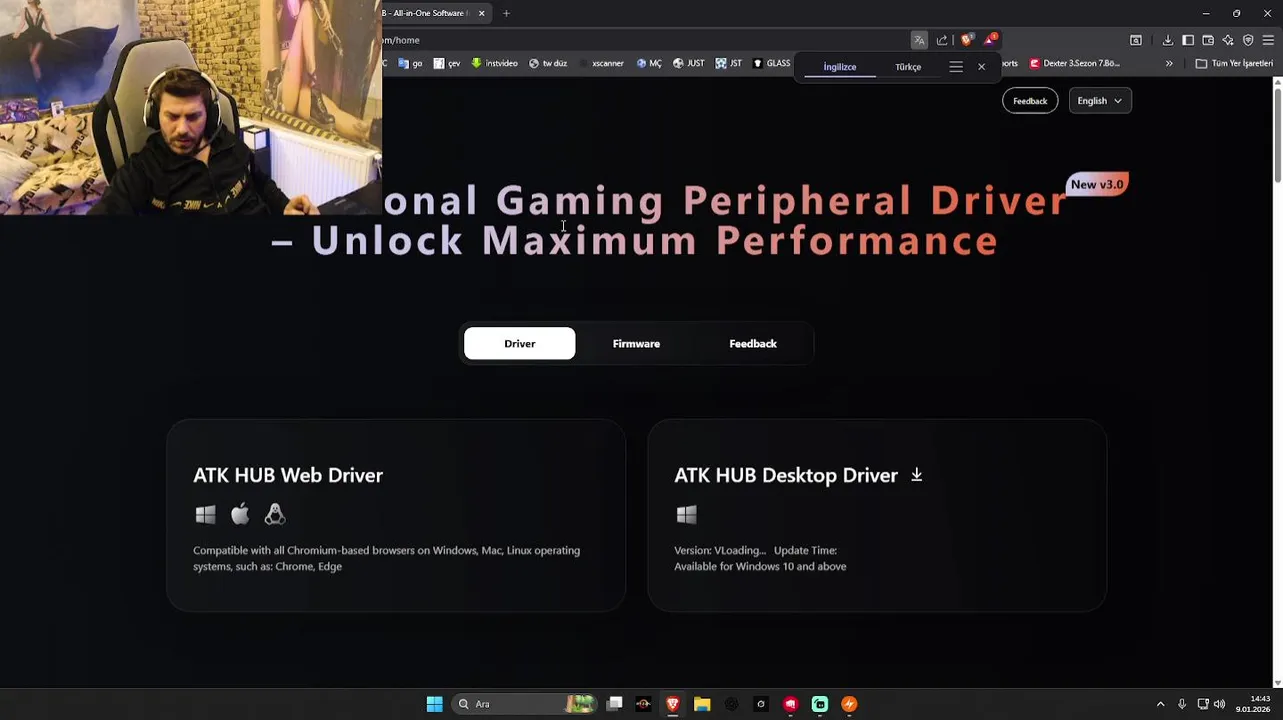The width and height of the screenshot is (1283, 720).
Task: Open the volume speaker tray icon
Action: (1219, 704)
